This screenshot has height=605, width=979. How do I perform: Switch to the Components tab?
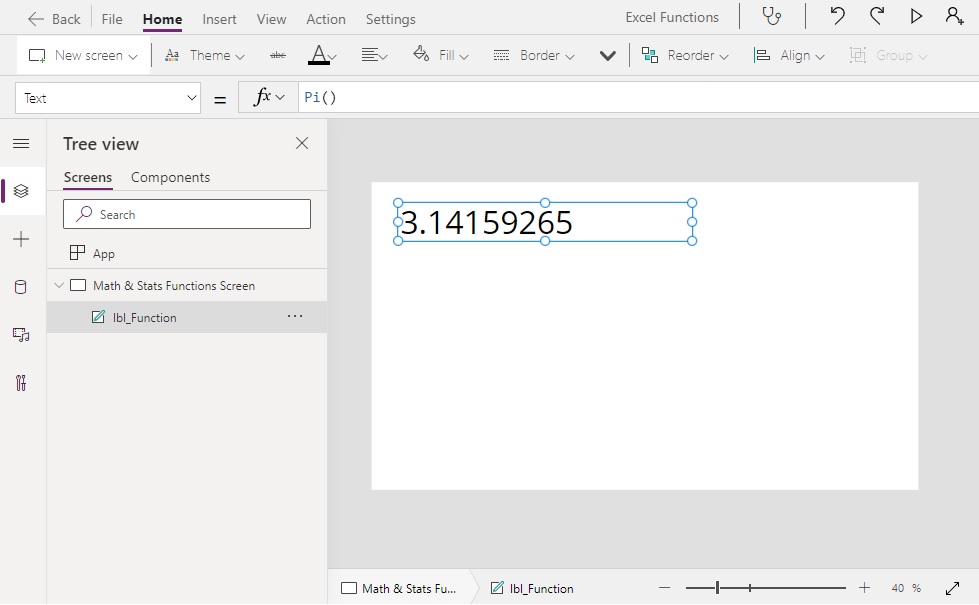(170, 177)
